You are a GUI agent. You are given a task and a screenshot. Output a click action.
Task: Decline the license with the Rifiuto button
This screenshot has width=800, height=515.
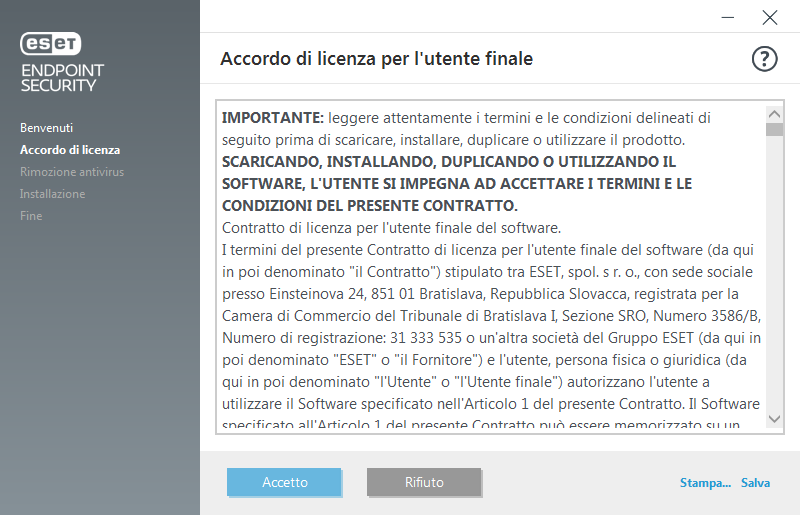[x=424, y=482]
